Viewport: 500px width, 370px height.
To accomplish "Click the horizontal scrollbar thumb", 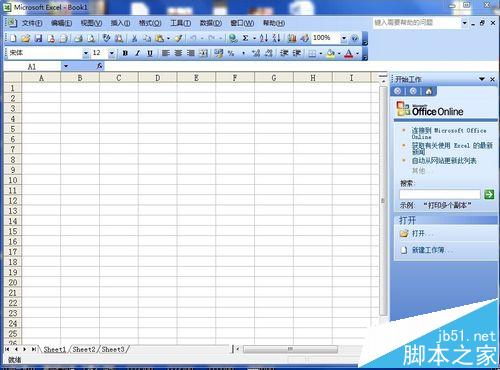I will [x=290, y=349].
